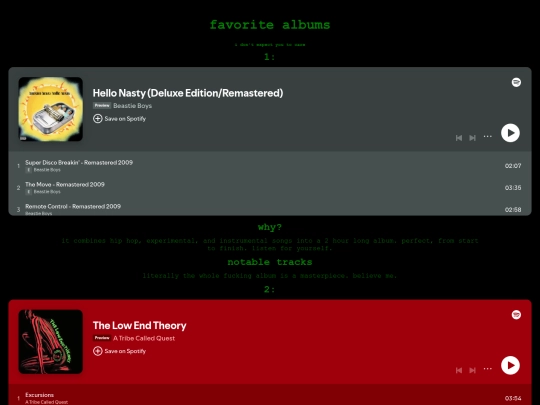Click The Low End Theory album cover
540x405 pixels.
[51, 342]
